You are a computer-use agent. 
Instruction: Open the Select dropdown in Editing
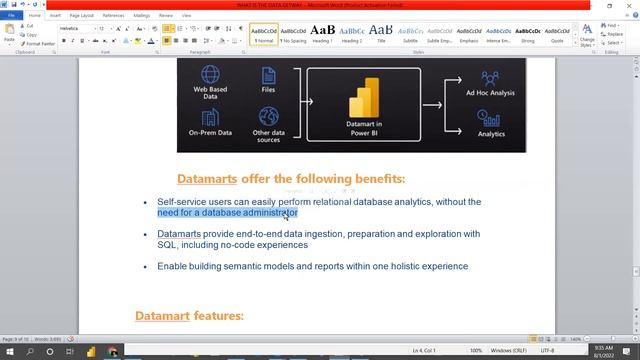[612, 43]
